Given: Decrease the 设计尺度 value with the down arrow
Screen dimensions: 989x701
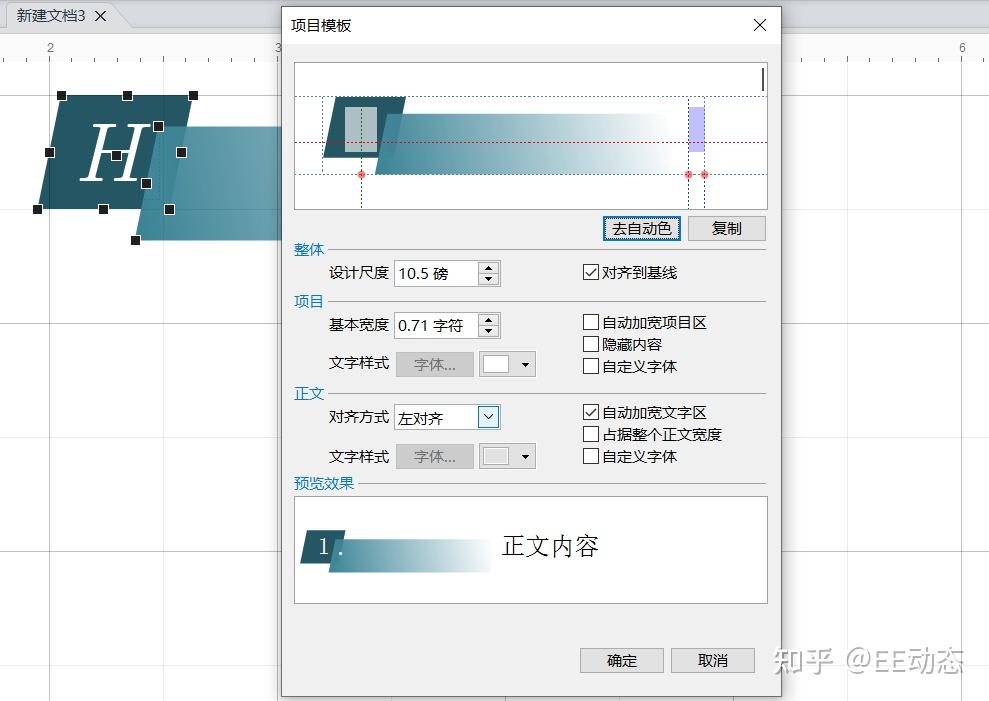Looking at the screenshot, I should (489, 280).
